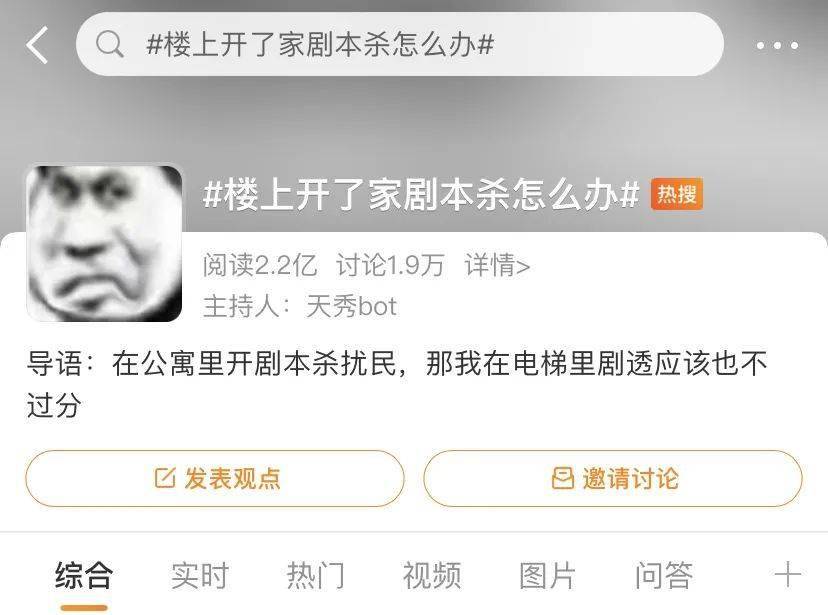828x615 pixels.
Task: Tap the back arrow icon
Action: tap(37, 45)
